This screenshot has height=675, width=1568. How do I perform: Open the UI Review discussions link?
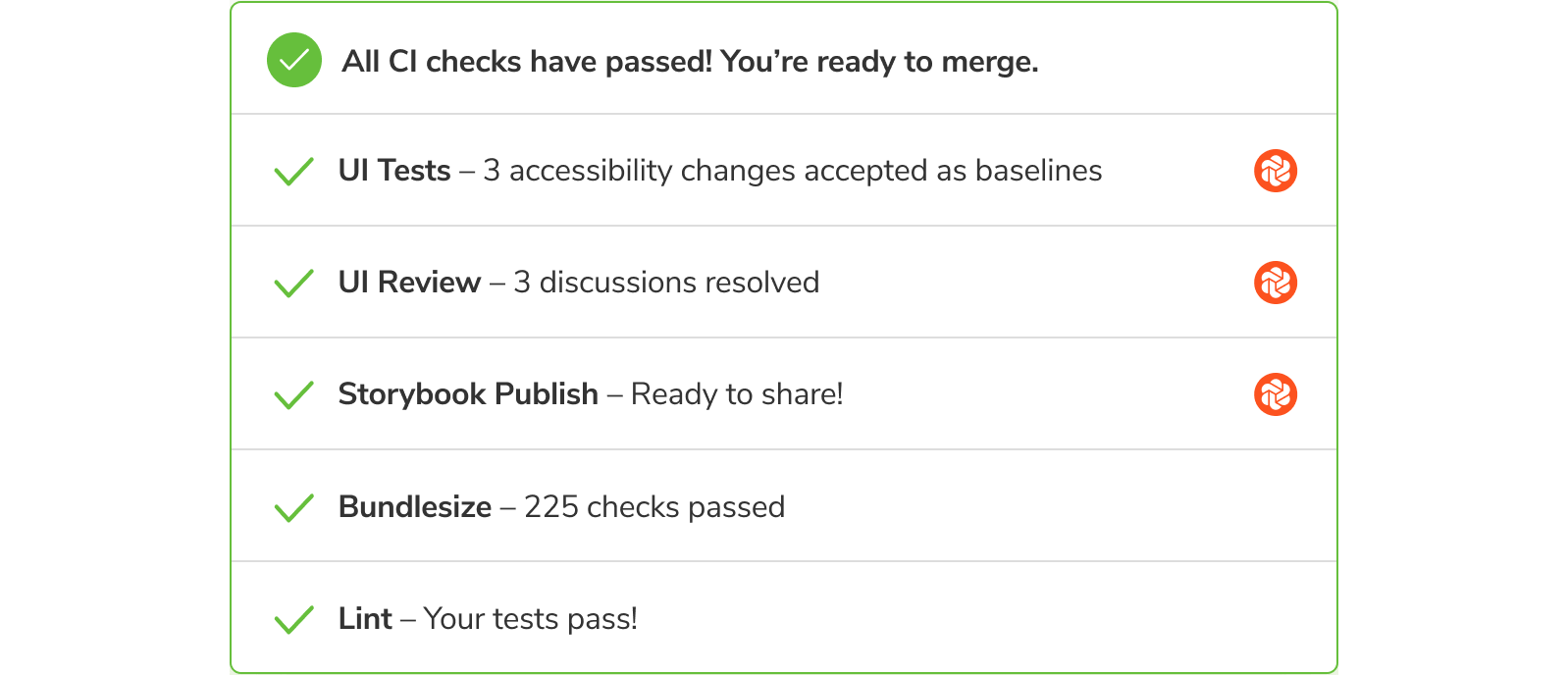click(665, 282)
